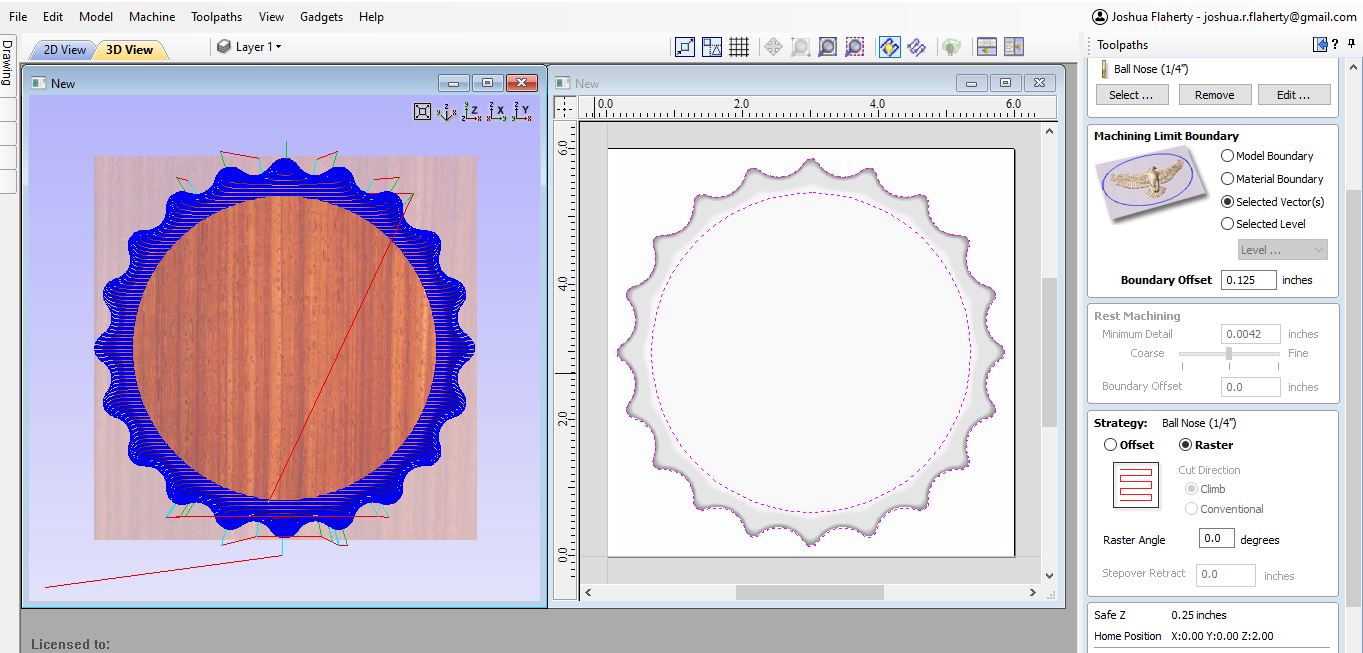
Task: Toggle the highlighted toolpath drawing icon
Action: (889, 47)
